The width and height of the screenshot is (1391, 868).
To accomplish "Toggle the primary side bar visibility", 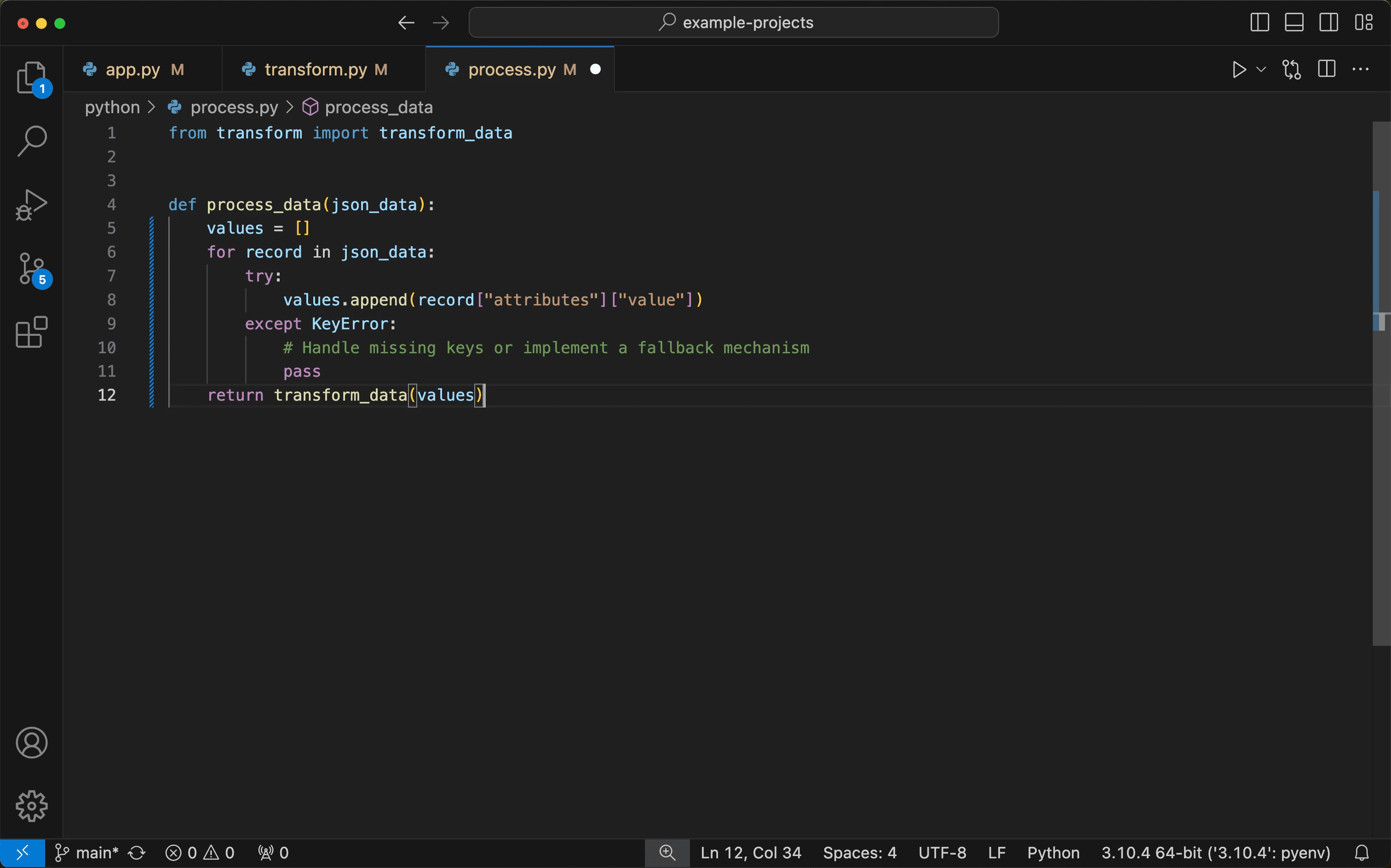I will click(x=1259, y=23).
